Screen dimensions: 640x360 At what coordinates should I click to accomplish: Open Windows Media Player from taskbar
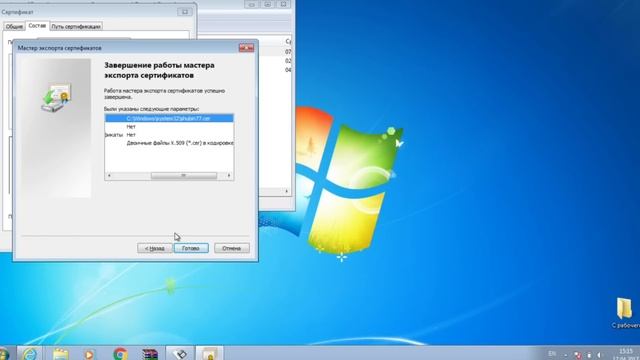click(89, 353)
